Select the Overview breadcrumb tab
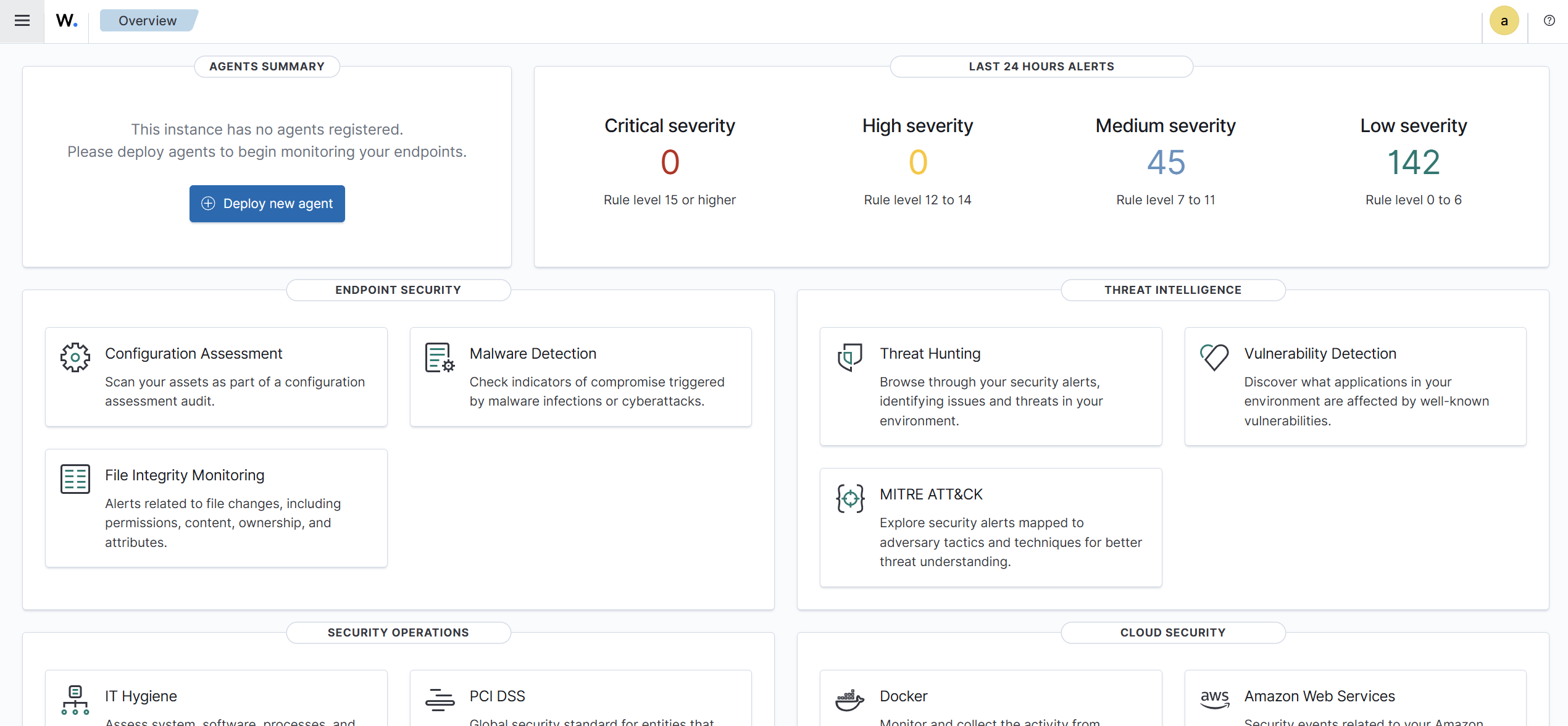The height and width of the screenshot is (726, 1568). (x=148, y=21)
